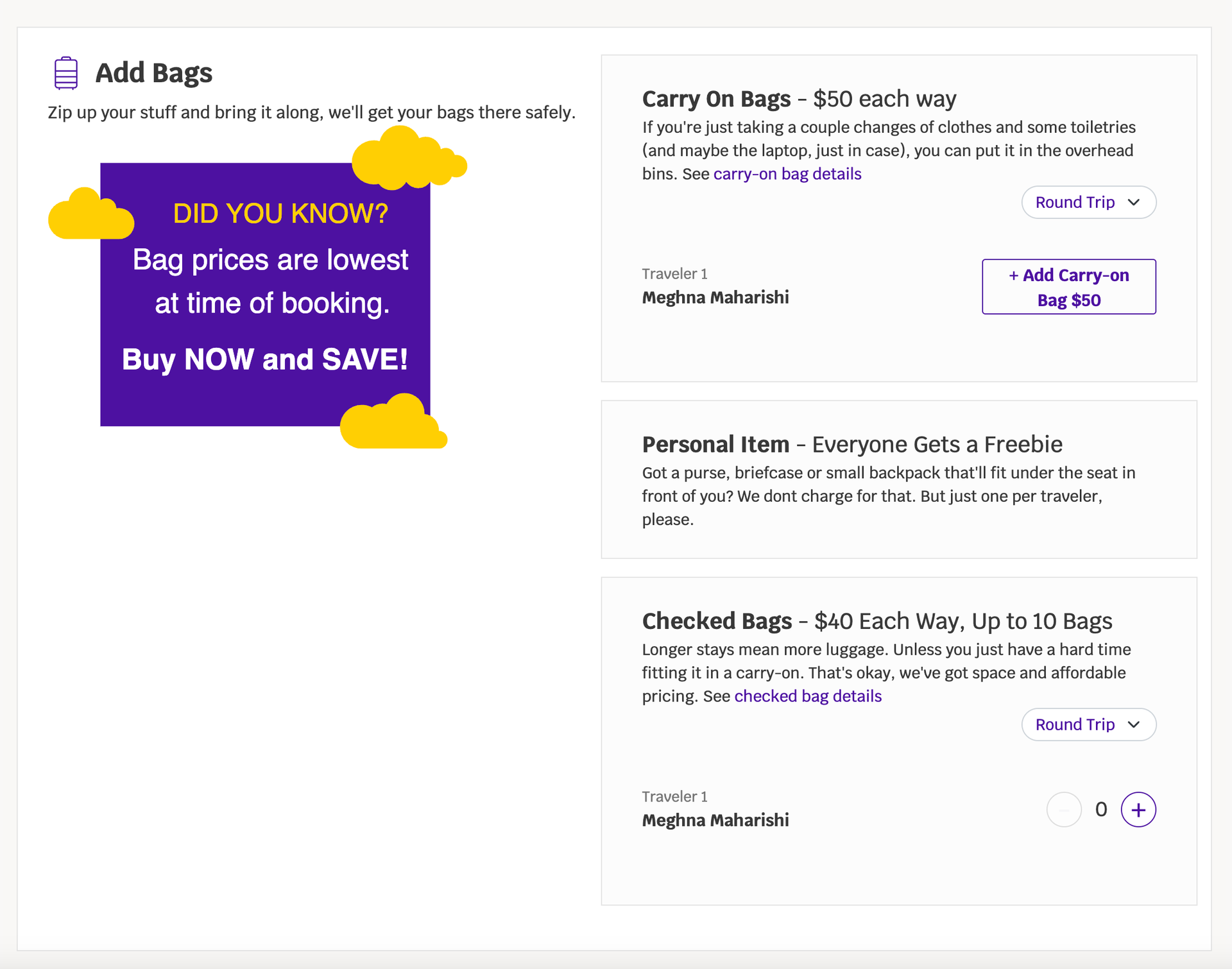This screenshot has width=1232, height=969.
Task: Select the Add Carry-on Bag $50 button
Action: [1068, 287]
